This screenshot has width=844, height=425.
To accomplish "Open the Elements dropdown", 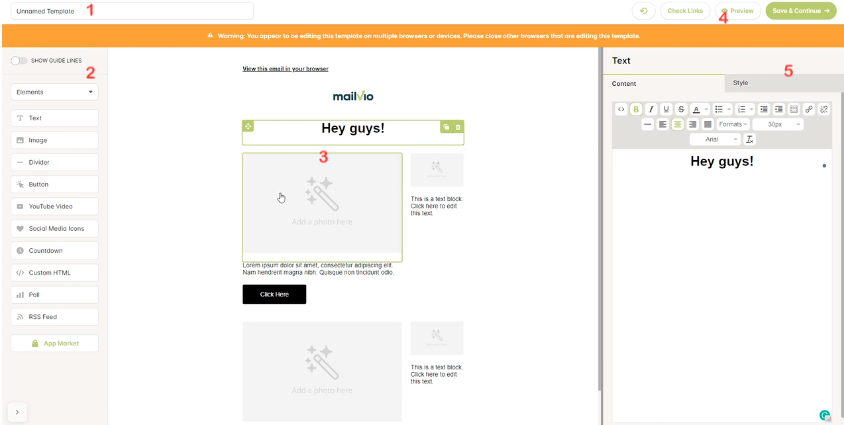I will pos(54,92).
